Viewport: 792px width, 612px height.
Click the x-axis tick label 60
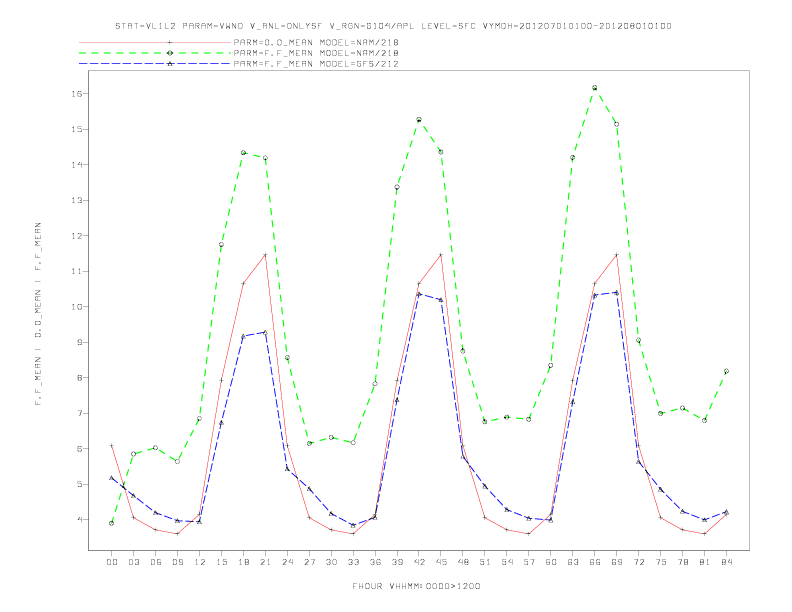pos(551,562)
